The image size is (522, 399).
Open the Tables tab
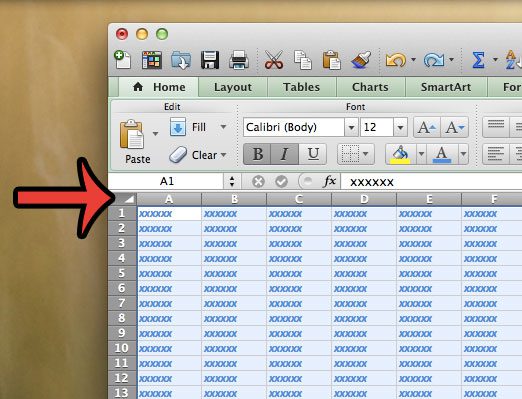coord(301,87)
